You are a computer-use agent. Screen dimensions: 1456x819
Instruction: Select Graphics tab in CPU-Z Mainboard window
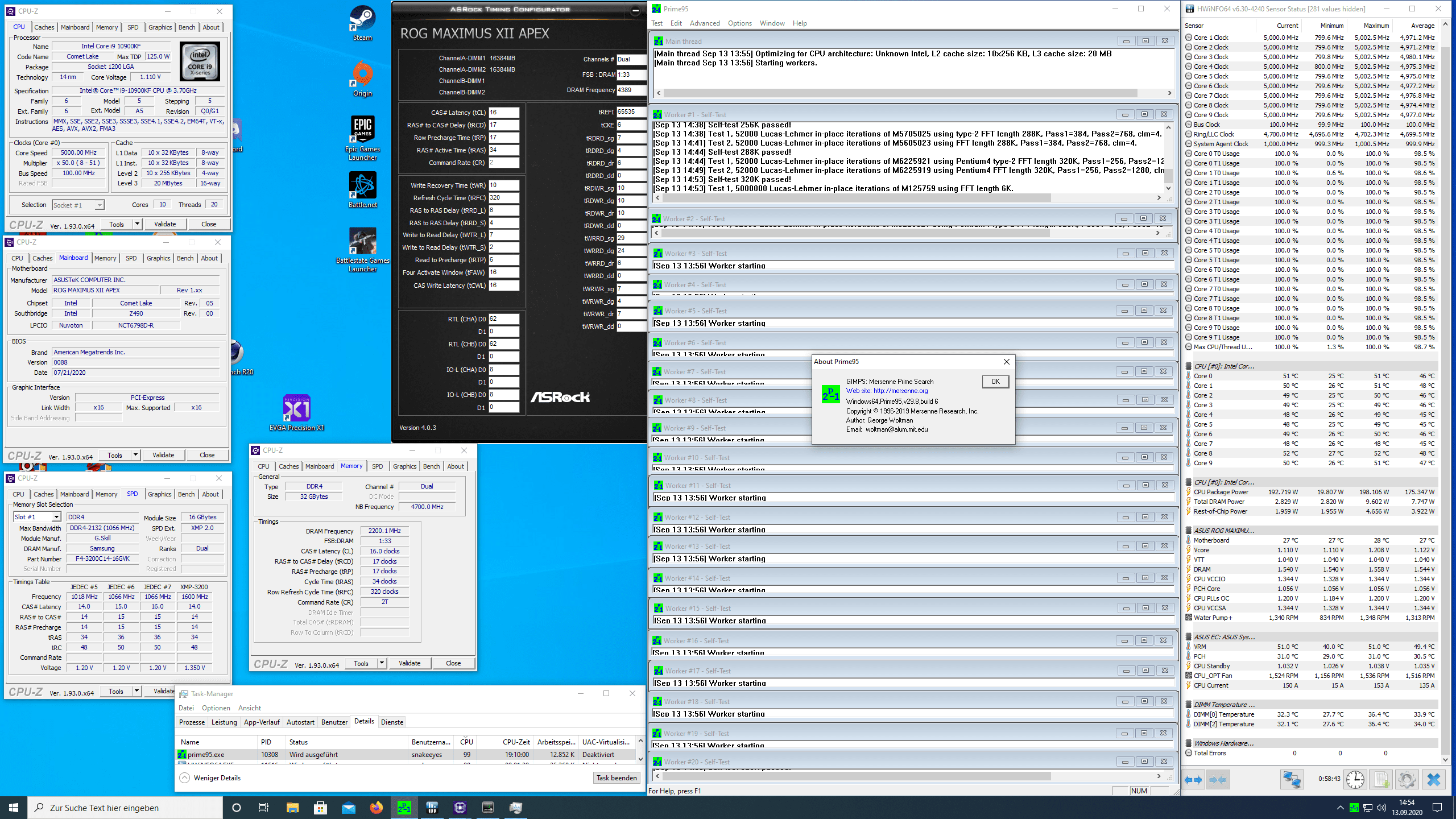(x=158, y=258)
